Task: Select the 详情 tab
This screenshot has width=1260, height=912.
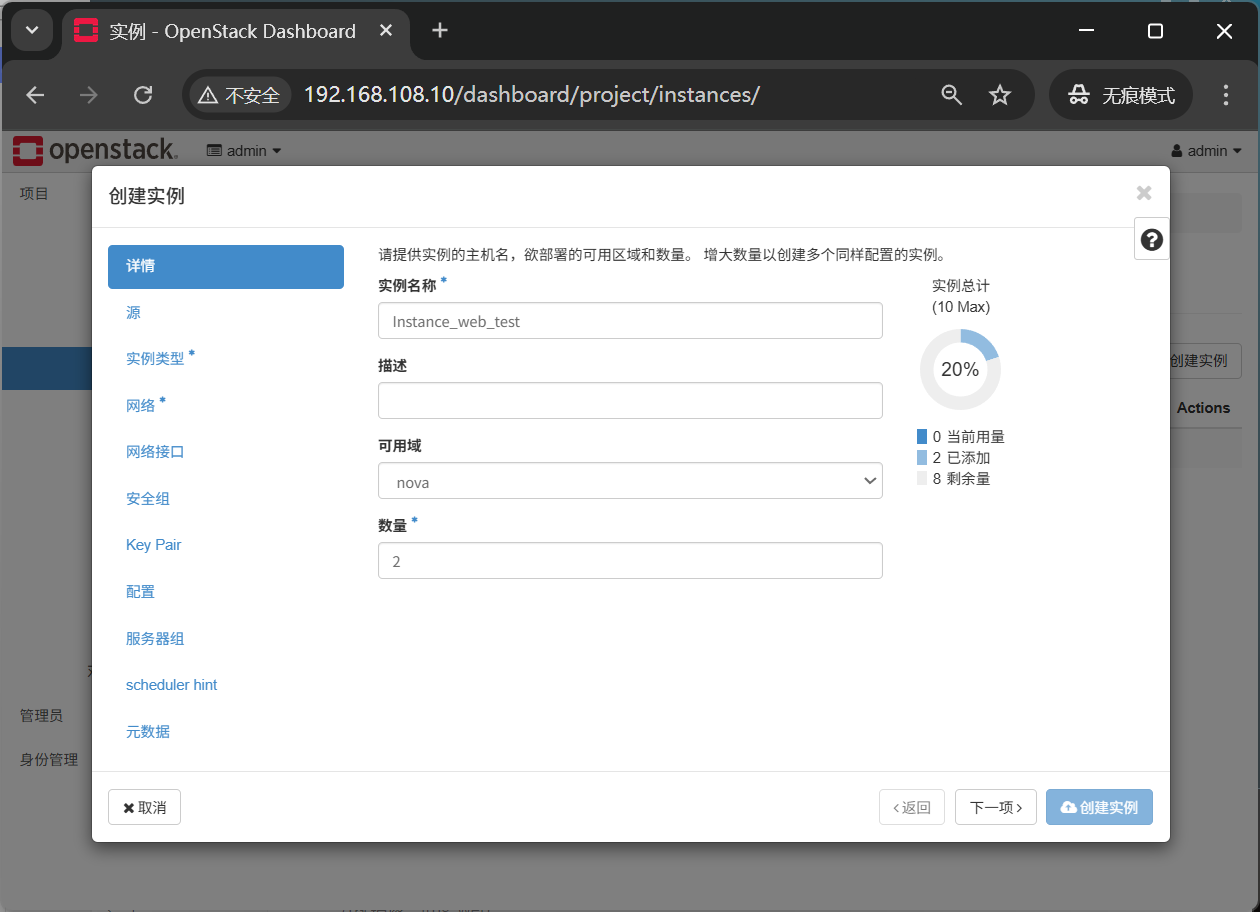Action: point(226,267)
